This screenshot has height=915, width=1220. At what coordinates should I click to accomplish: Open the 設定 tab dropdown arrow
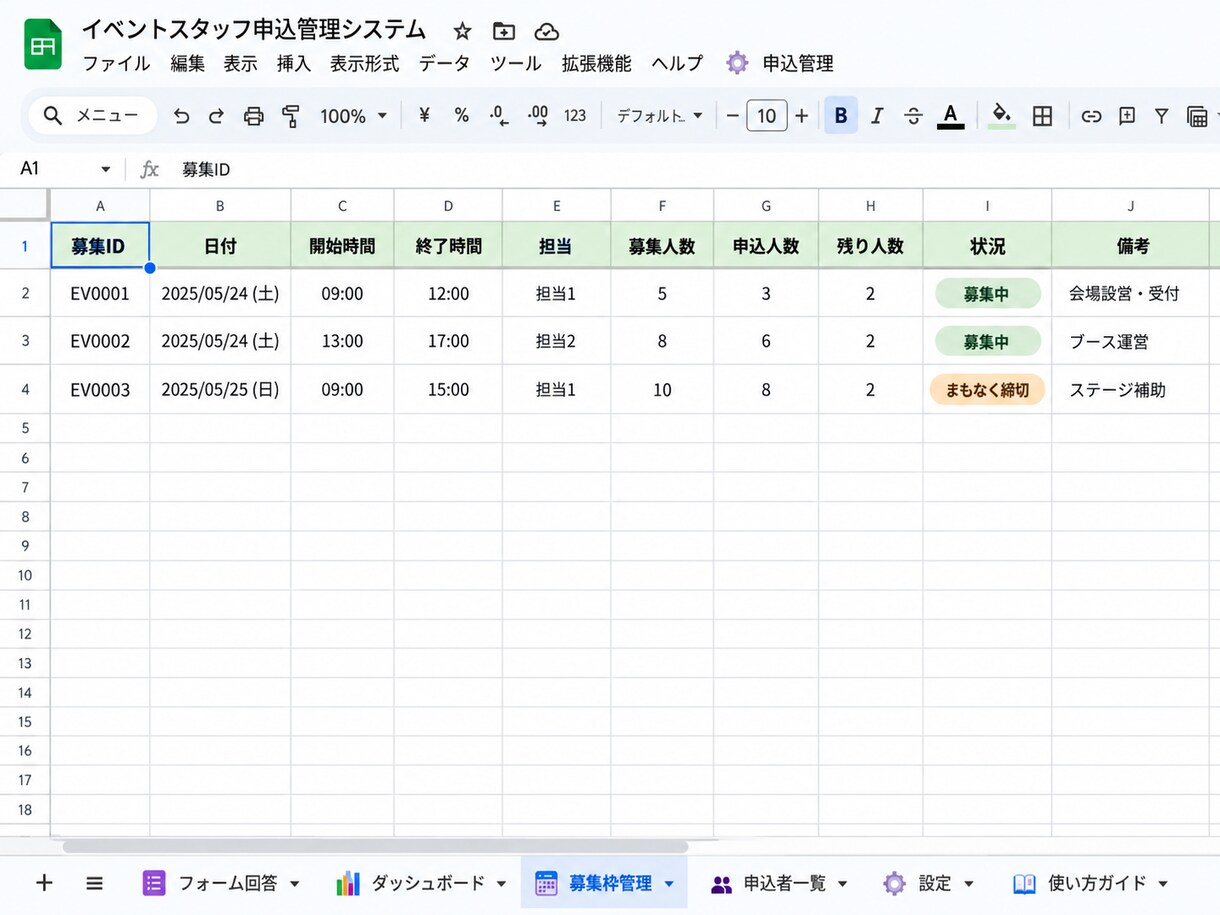pyautogui.click(x=968, y=883)
